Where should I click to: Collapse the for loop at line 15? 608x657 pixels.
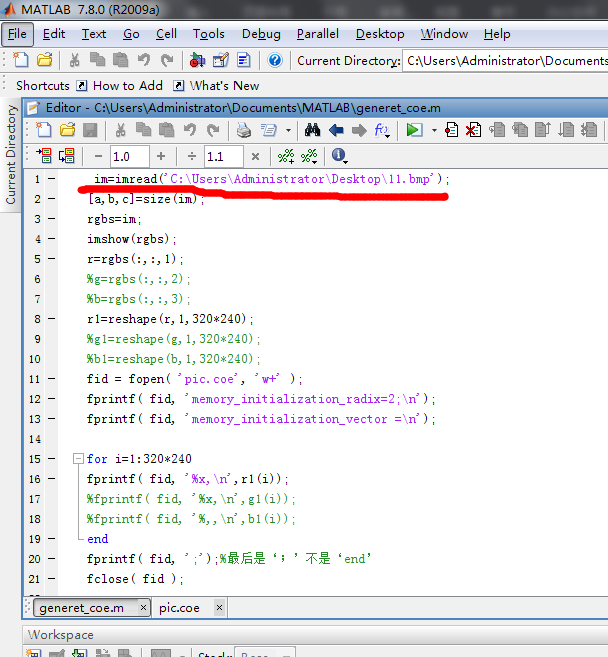point(78,458)
